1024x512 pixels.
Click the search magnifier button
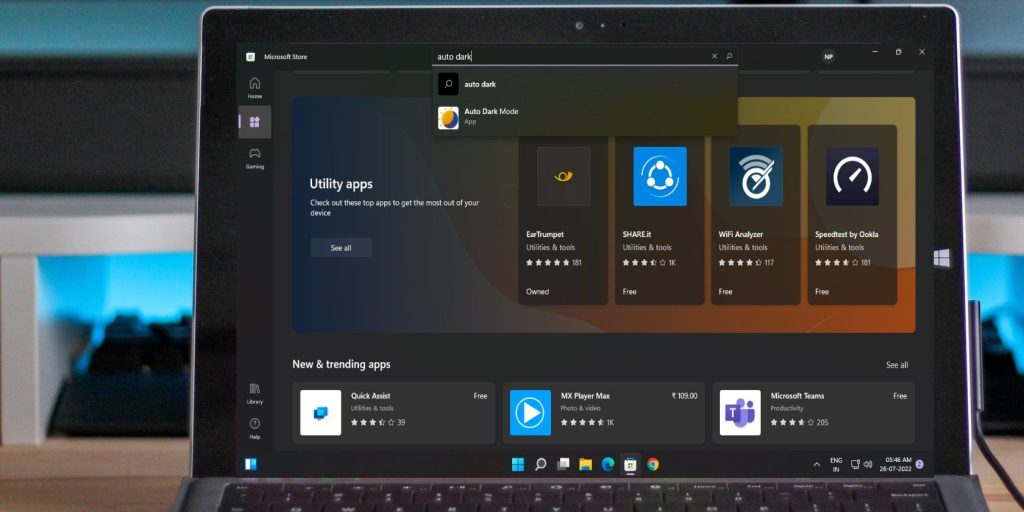pyautogui.click(x=729, y=57)
